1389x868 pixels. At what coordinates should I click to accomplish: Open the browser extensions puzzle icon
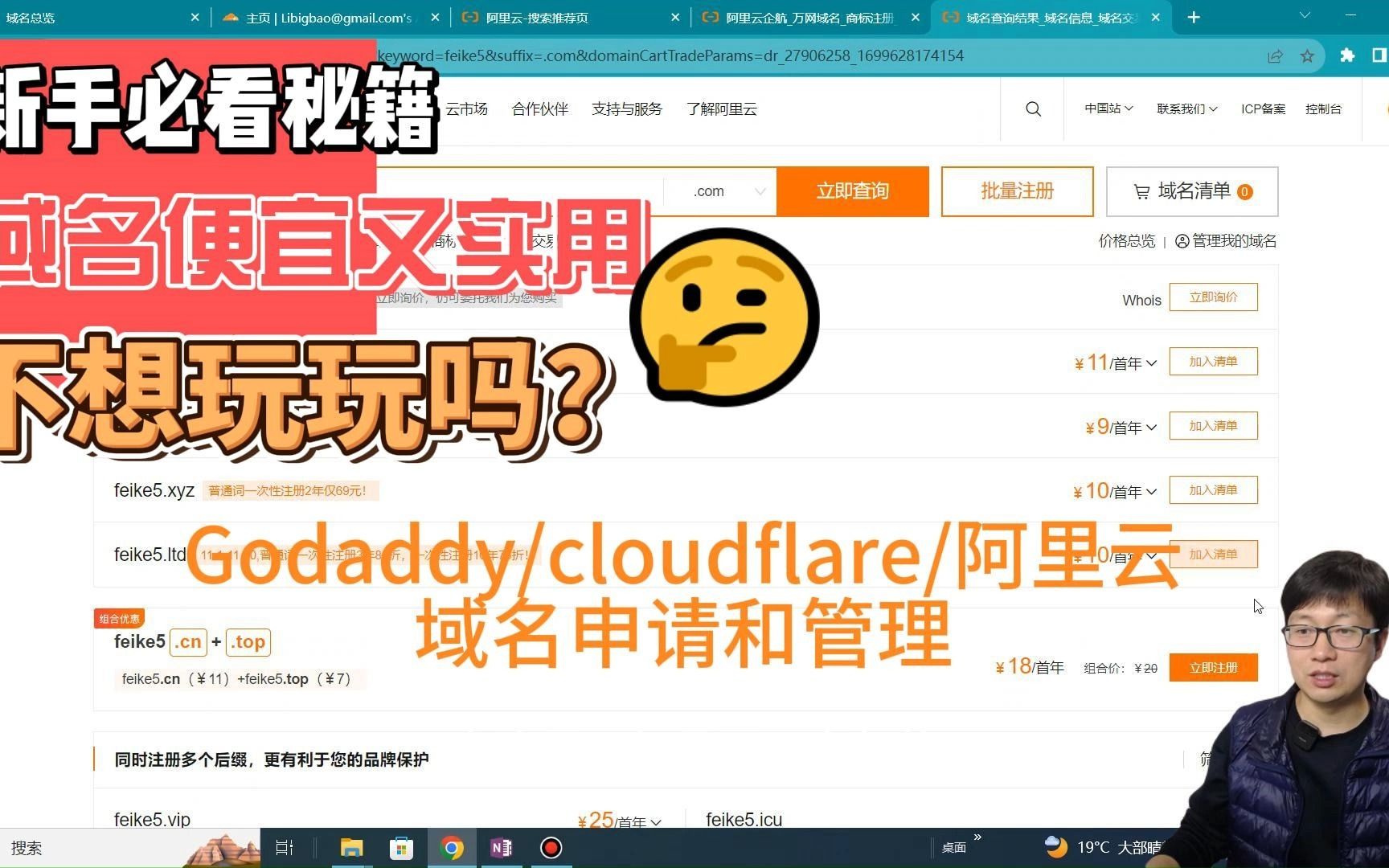click(x=1347, y=55)
